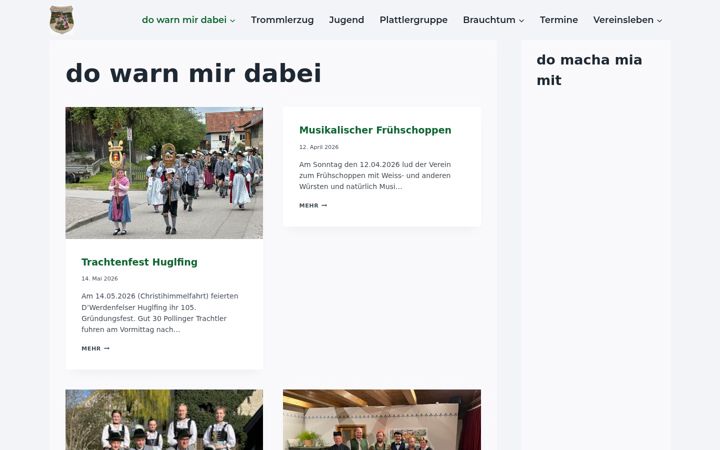720x450 pixels.
Task: Click the club crest logo in the header
Action: [62, 20]
